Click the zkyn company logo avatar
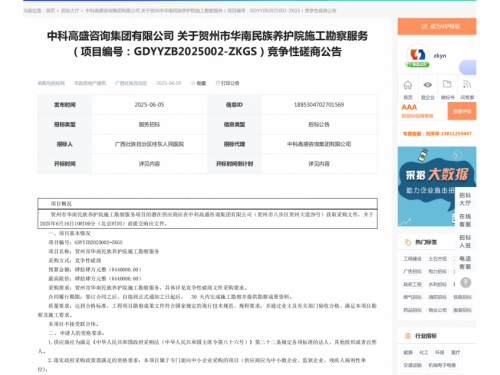500x375 pixels. tap(417, 55)
